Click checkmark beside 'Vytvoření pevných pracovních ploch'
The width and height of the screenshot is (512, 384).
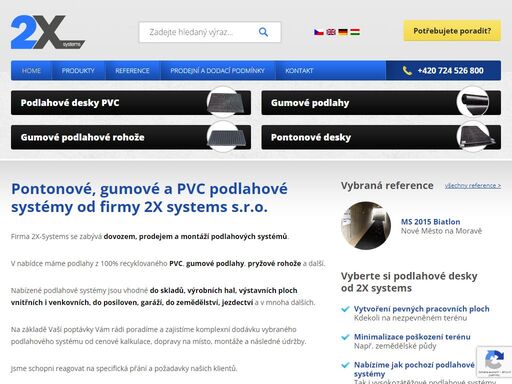(x=345, y=309)
